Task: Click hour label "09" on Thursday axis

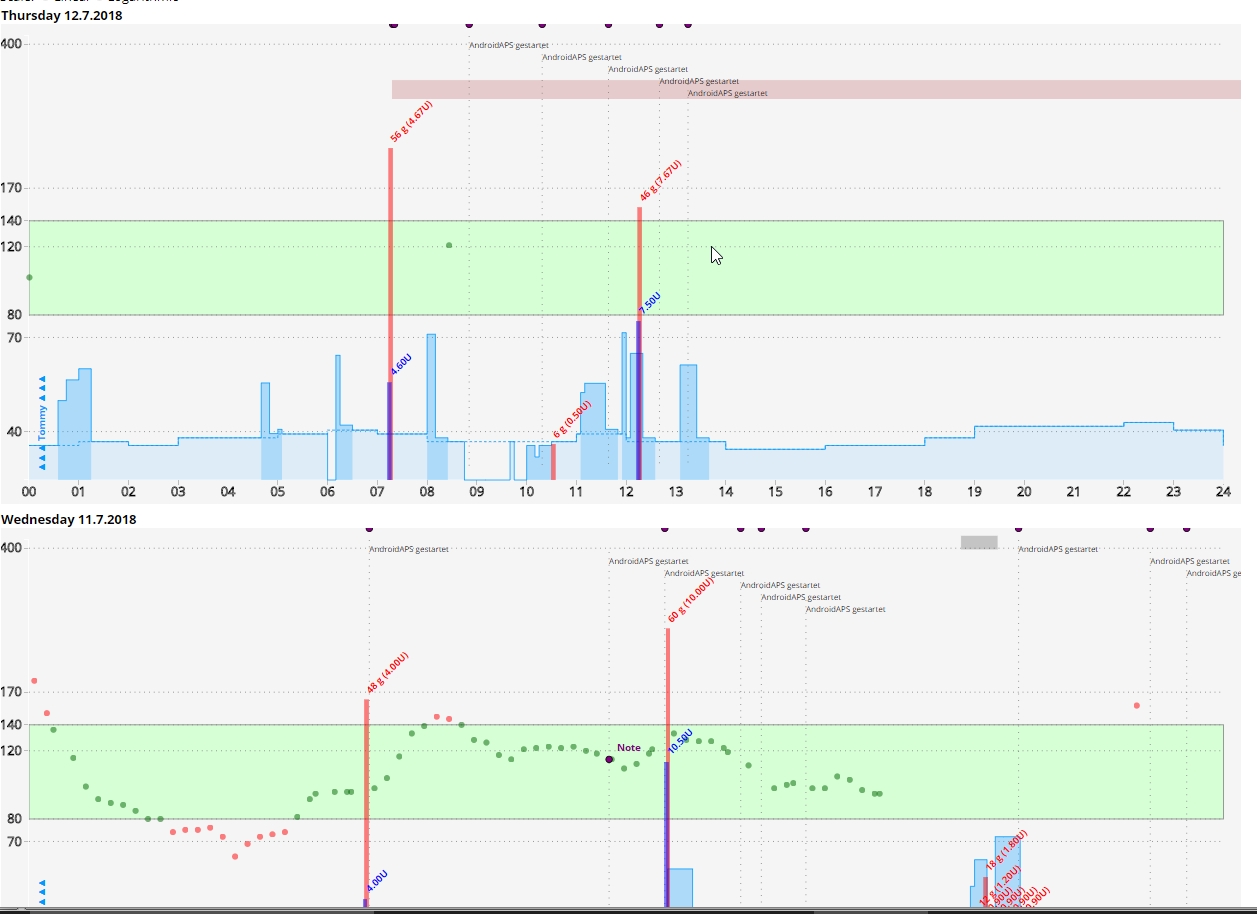Action: 477,491
